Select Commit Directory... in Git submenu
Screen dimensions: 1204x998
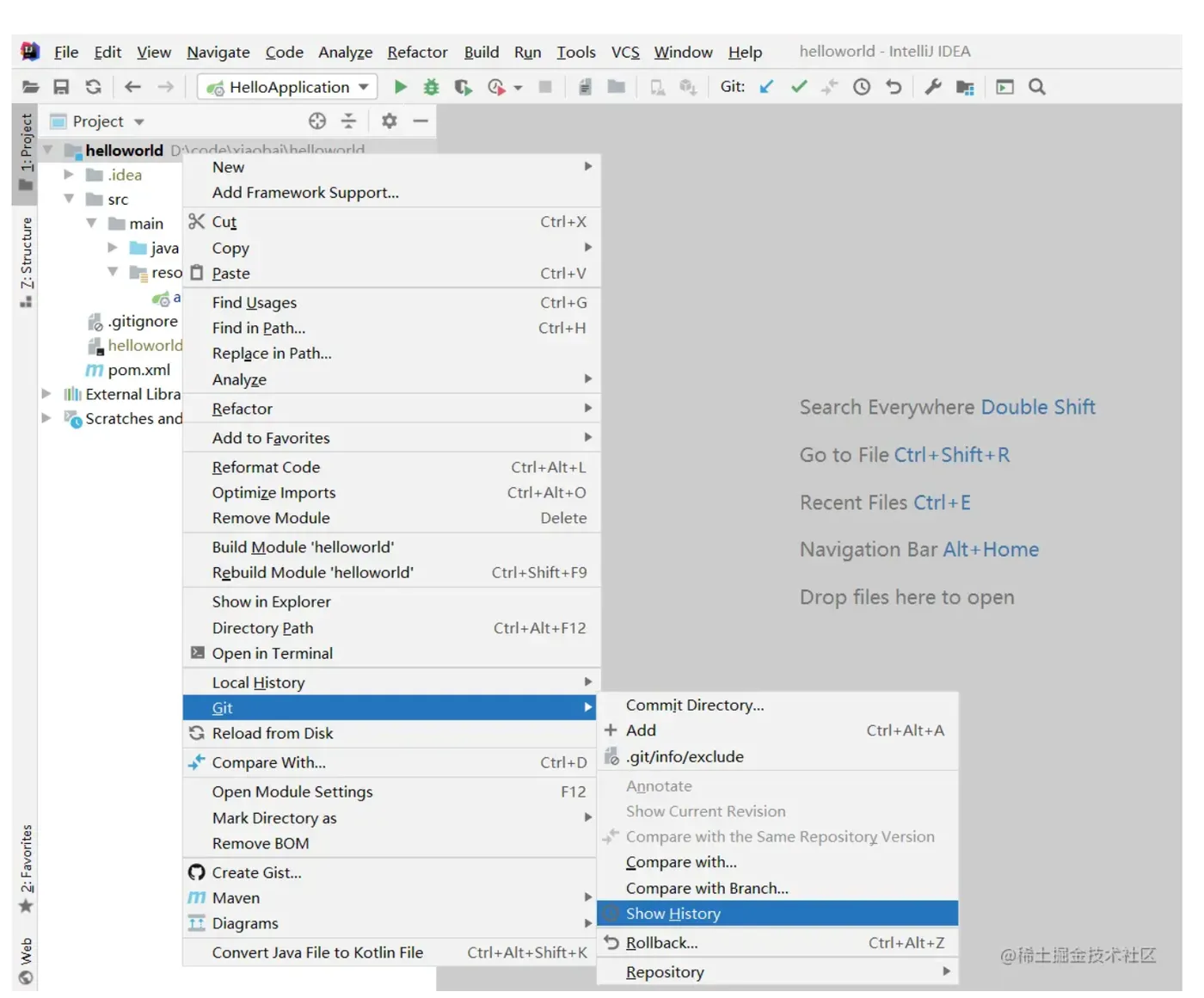click(x=777, y=705)
